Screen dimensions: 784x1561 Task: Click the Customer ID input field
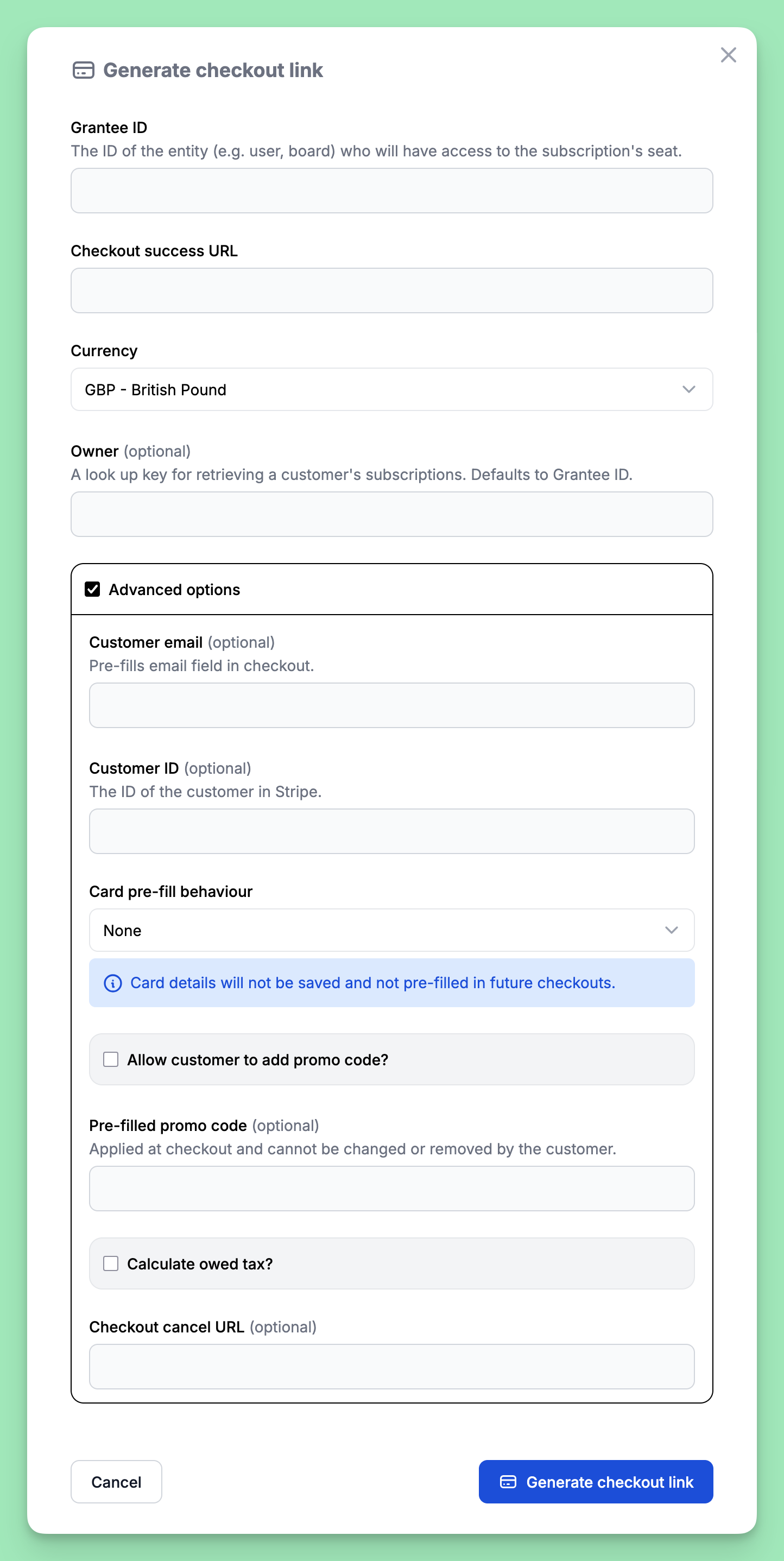391,831
